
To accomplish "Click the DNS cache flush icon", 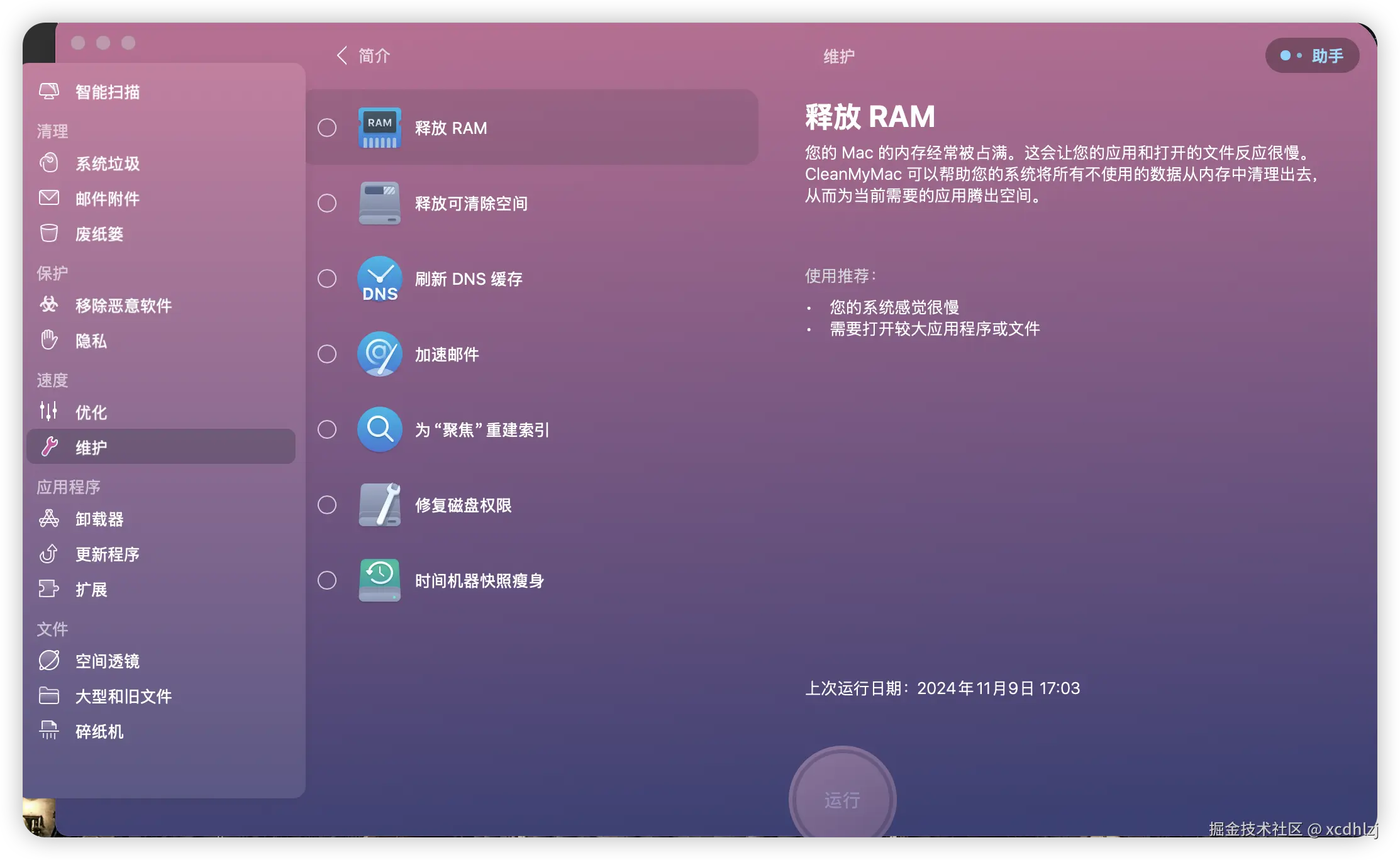I will [379, 278].
